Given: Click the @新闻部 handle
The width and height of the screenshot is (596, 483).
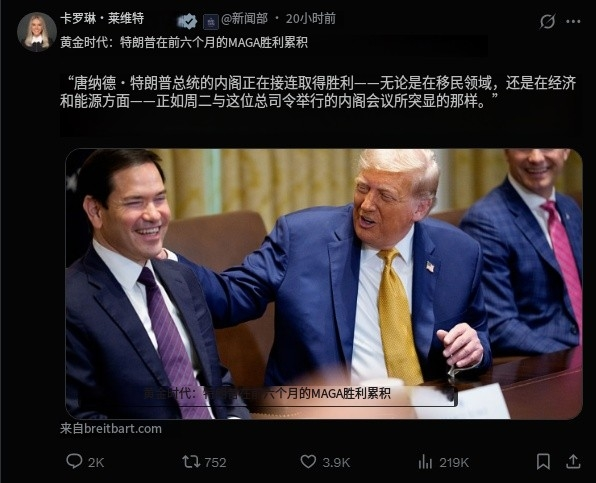Looking at the screenshot, I should [x=244, y=19].
